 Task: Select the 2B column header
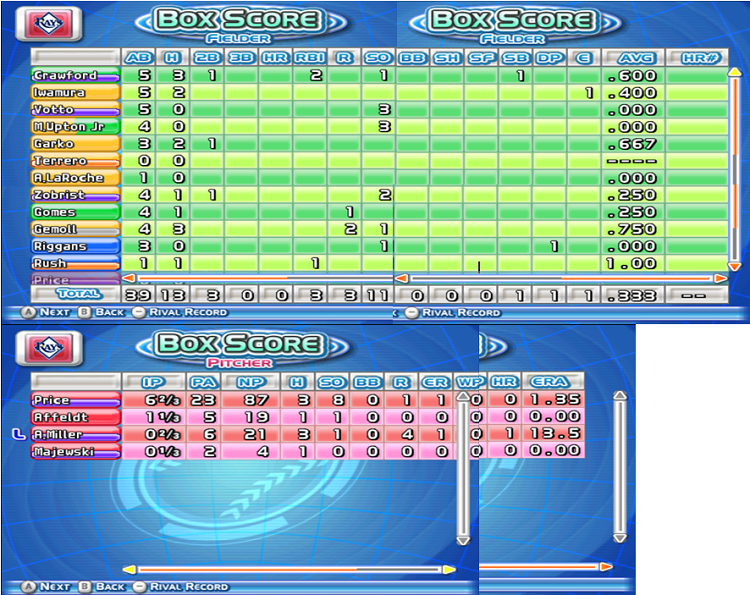(x=207, y=57)
